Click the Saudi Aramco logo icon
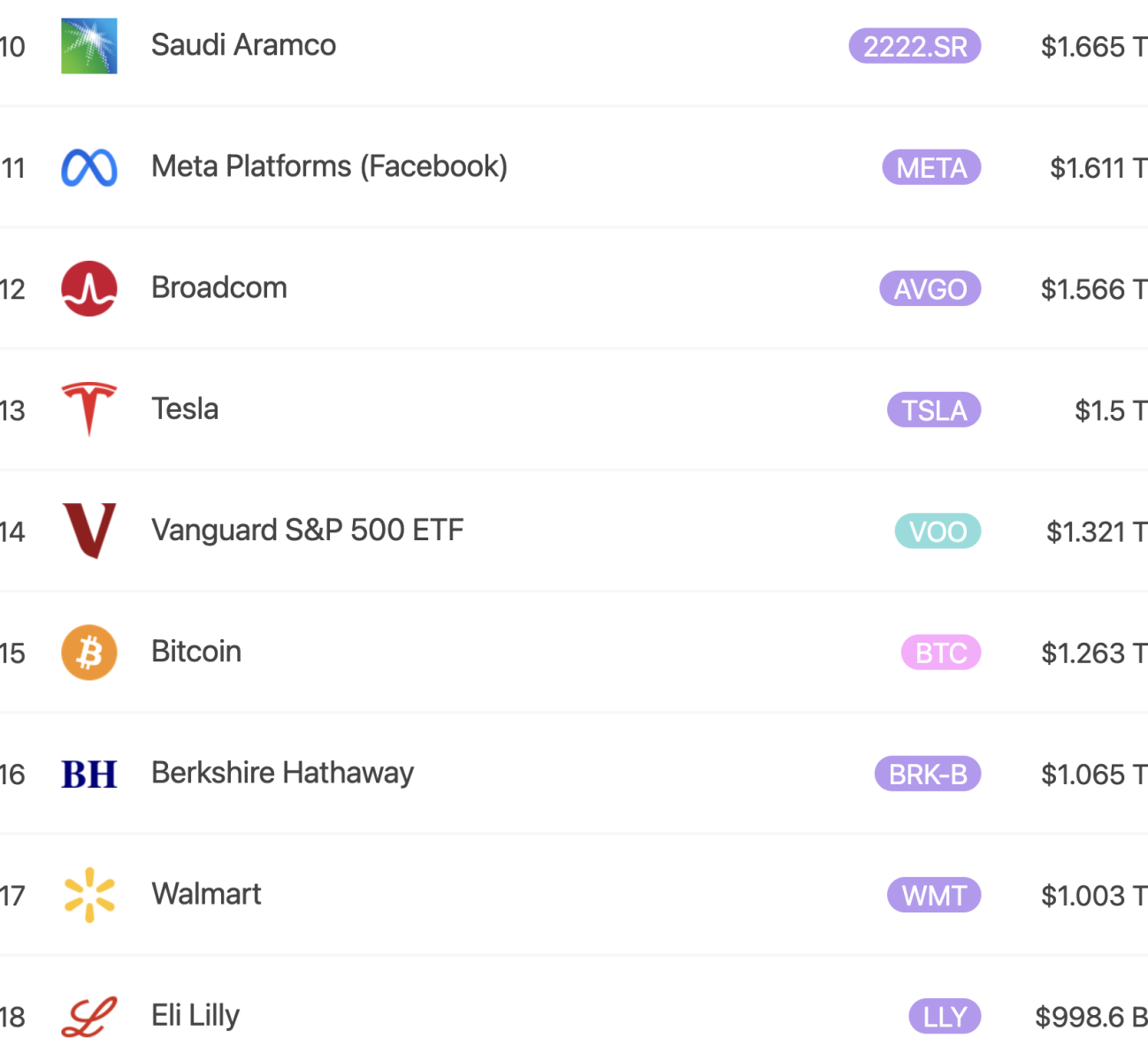The image size is (1148, 1061). click(x=88, y=46)
